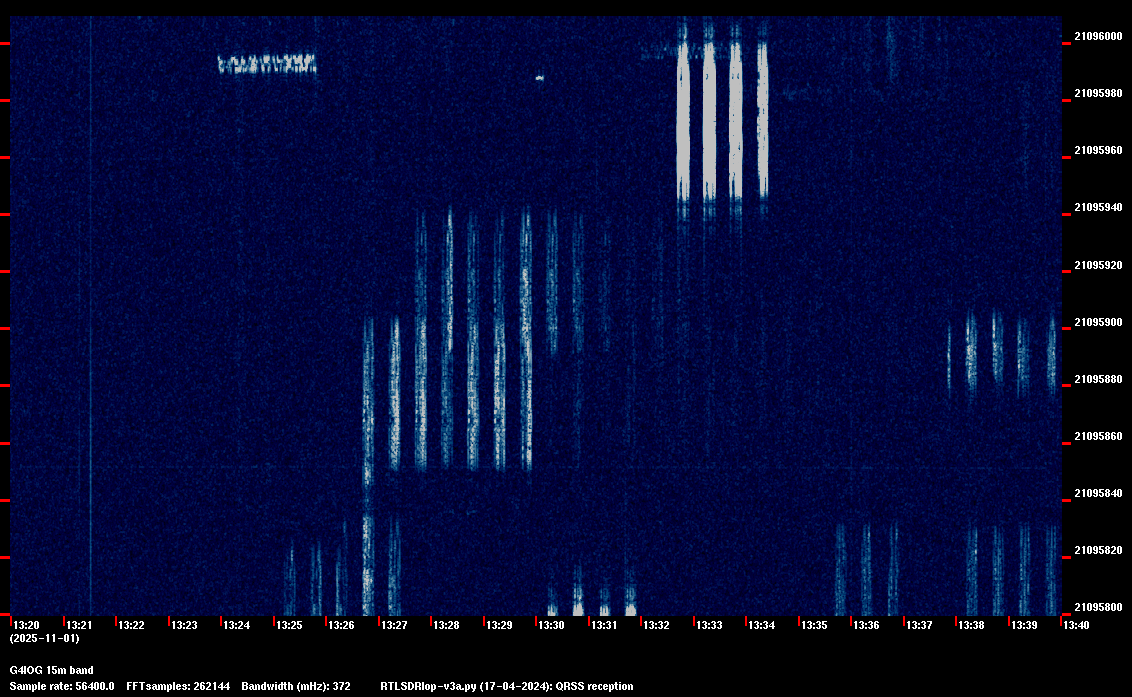Select the 21095840 frequency label
The width and height of the screenshot is (1132, 697).
[x=1099, y=493]
